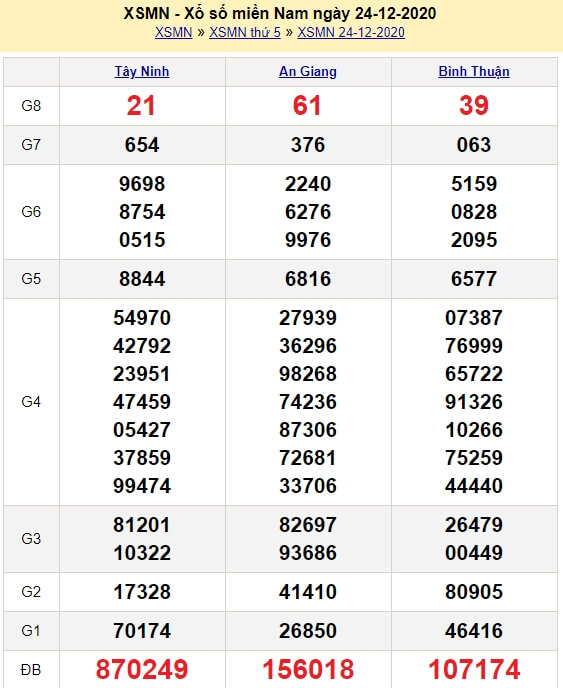This screenshot has height=688, width=563.
Task: Select Tây Ninh G8 number 21
Action: coord(141,106)
